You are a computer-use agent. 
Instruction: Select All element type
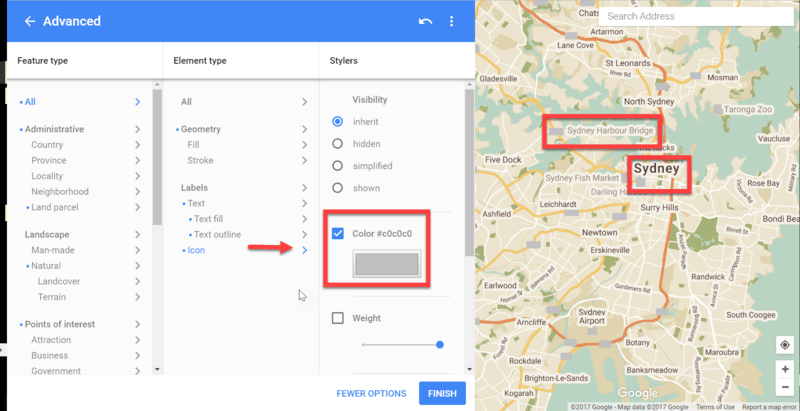click(x=186, y=102)
